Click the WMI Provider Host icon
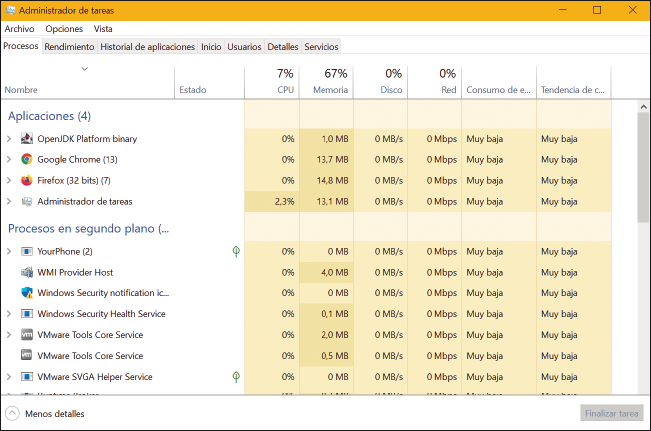This screenshot has height=431, width=651. pos(27,272)
